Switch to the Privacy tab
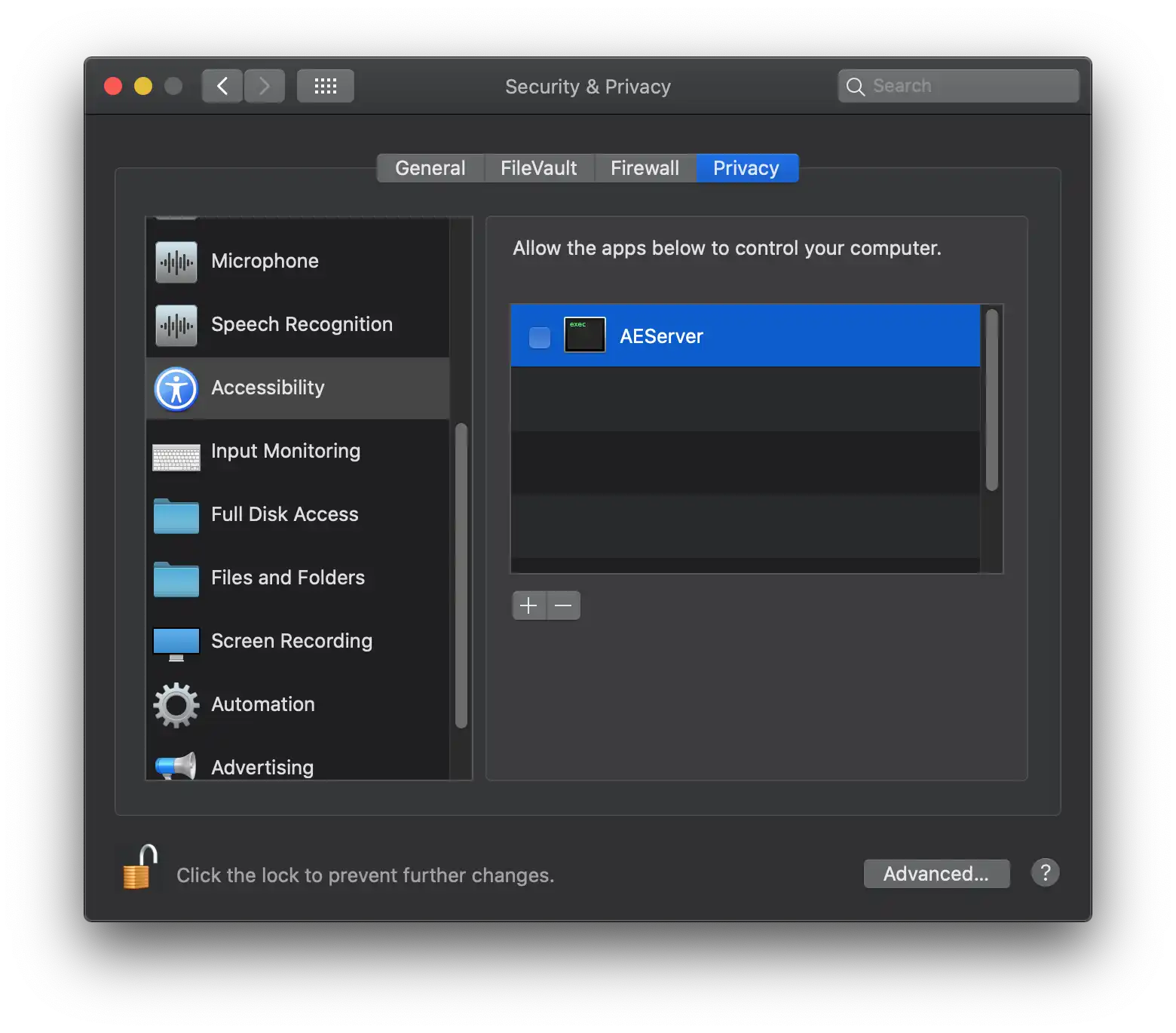Image resolution: width=1176 pixels, height=1033 pixels. pos(746,167)
